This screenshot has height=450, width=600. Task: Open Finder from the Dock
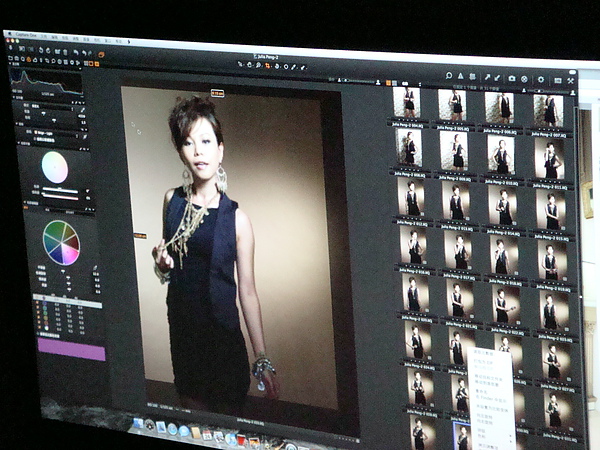[x=138, y=423]
